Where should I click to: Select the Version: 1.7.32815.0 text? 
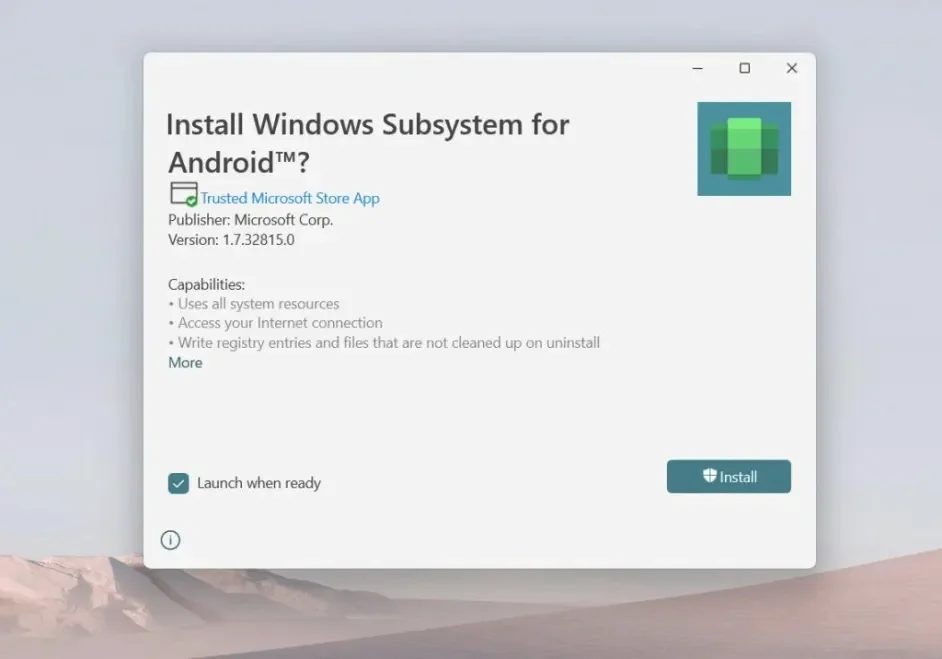pyautogui.click(x=231, y=240)
